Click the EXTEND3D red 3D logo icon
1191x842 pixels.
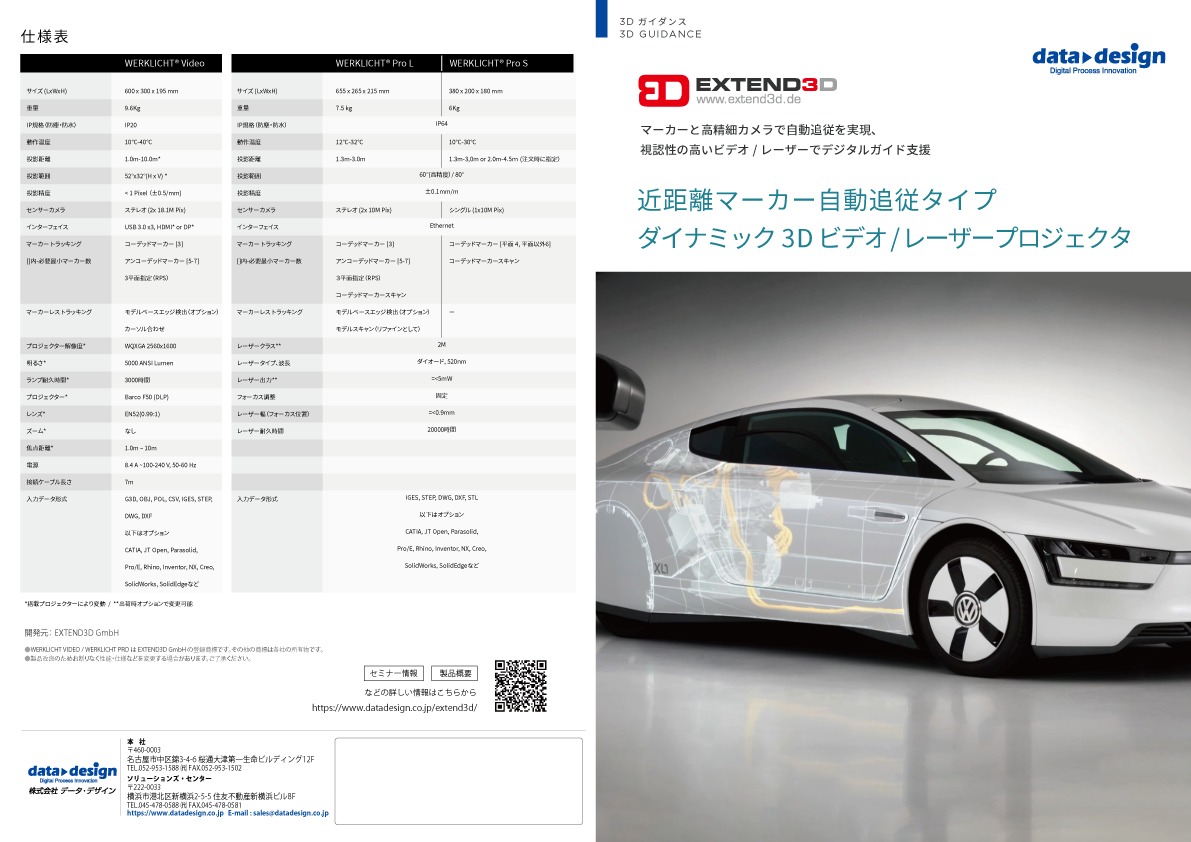coord(663,90)
